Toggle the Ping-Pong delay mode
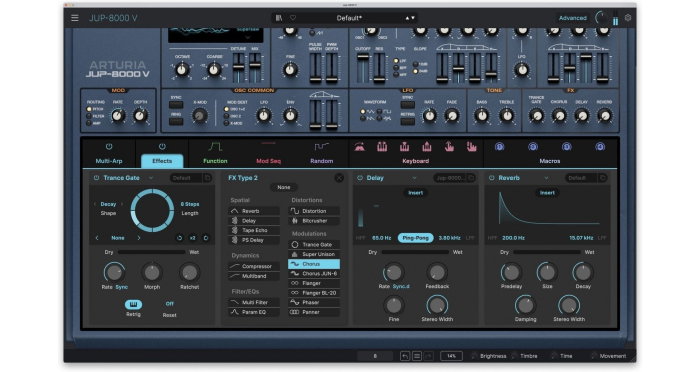The width and height of the screenshot is (700, 372). pyautogui.click(x=415, y=238)
